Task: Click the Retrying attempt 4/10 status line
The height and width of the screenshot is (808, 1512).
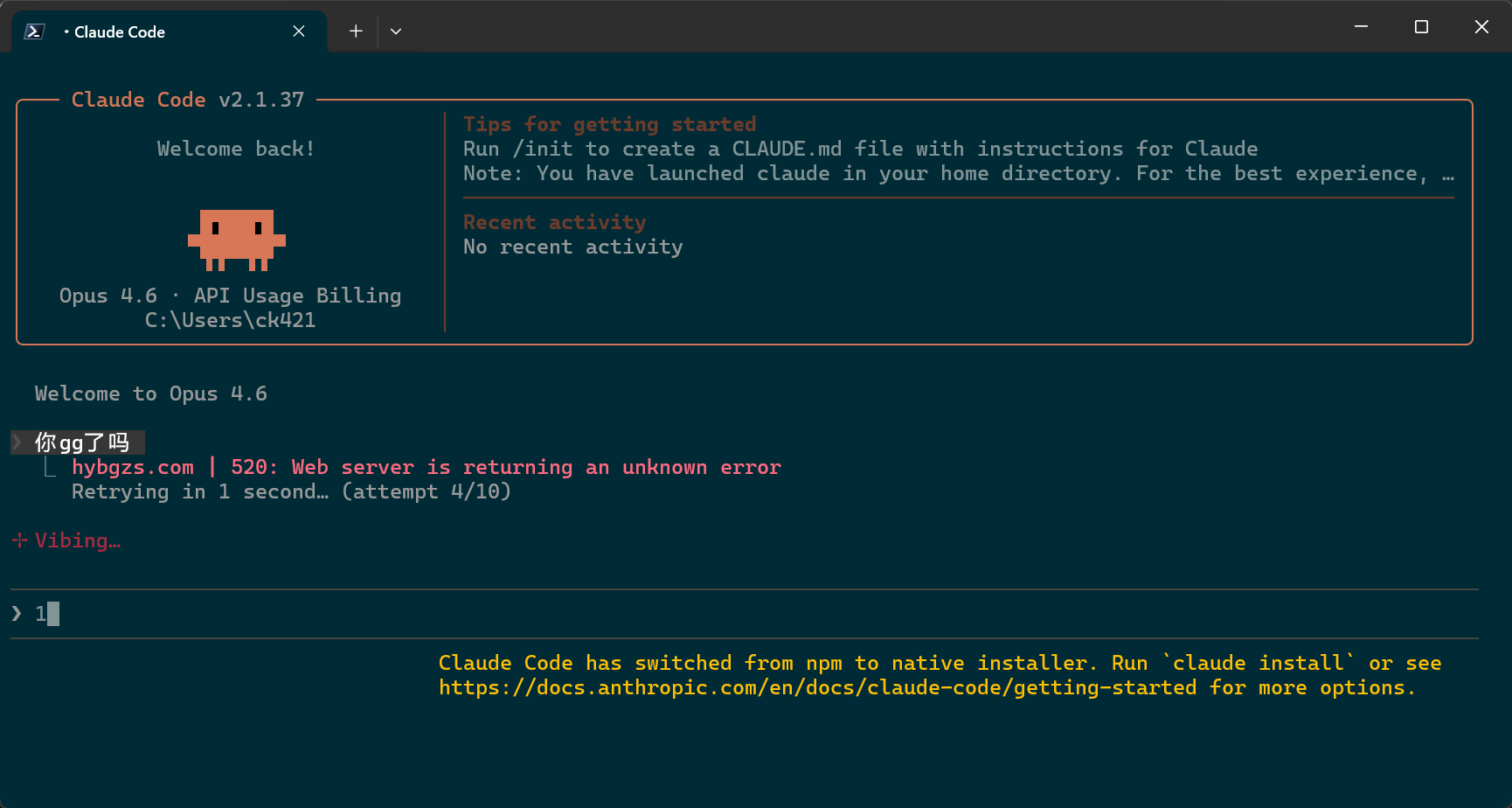Action: (291, 491)
